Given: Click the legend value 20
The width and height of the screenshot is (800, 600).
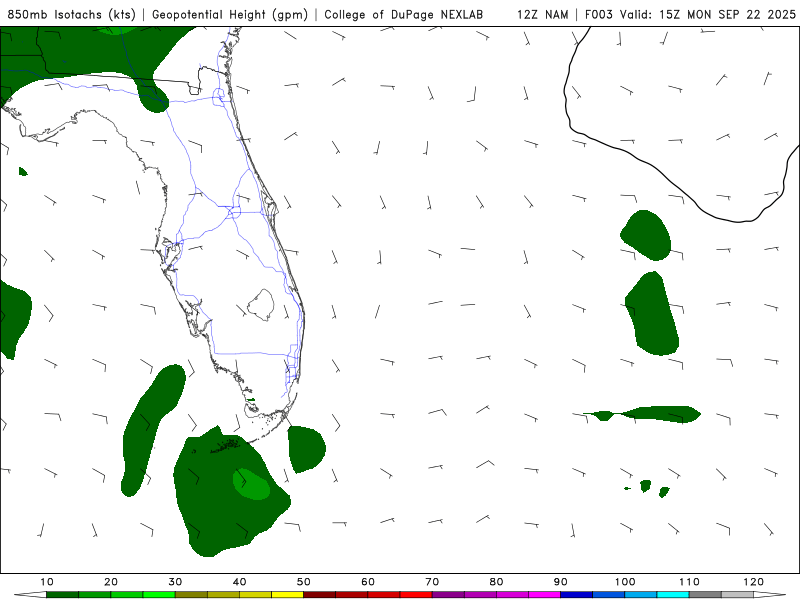Looking at the screenshot, I should point(111,582).
